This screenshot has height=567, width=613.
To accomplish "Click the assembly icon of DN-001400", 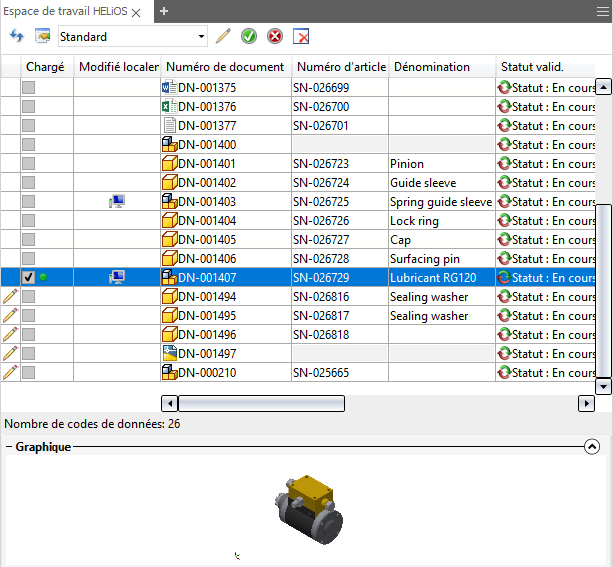I will [x=169, y=145].
